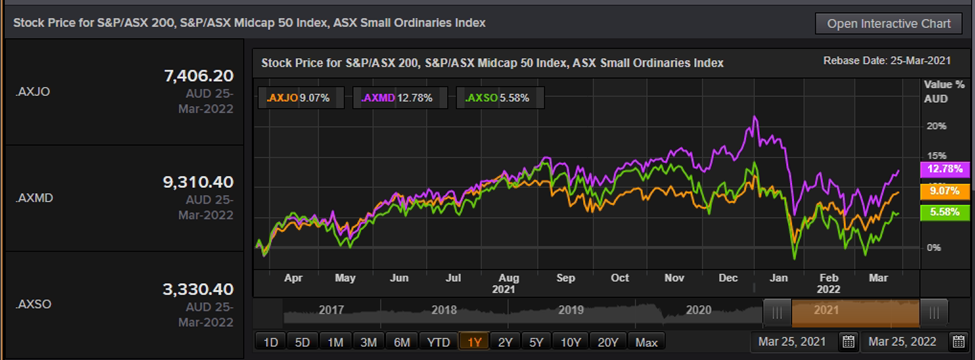975x360 pixels.
Task: Click the Value % AUD axis title
Action: [x=944, y=91]
